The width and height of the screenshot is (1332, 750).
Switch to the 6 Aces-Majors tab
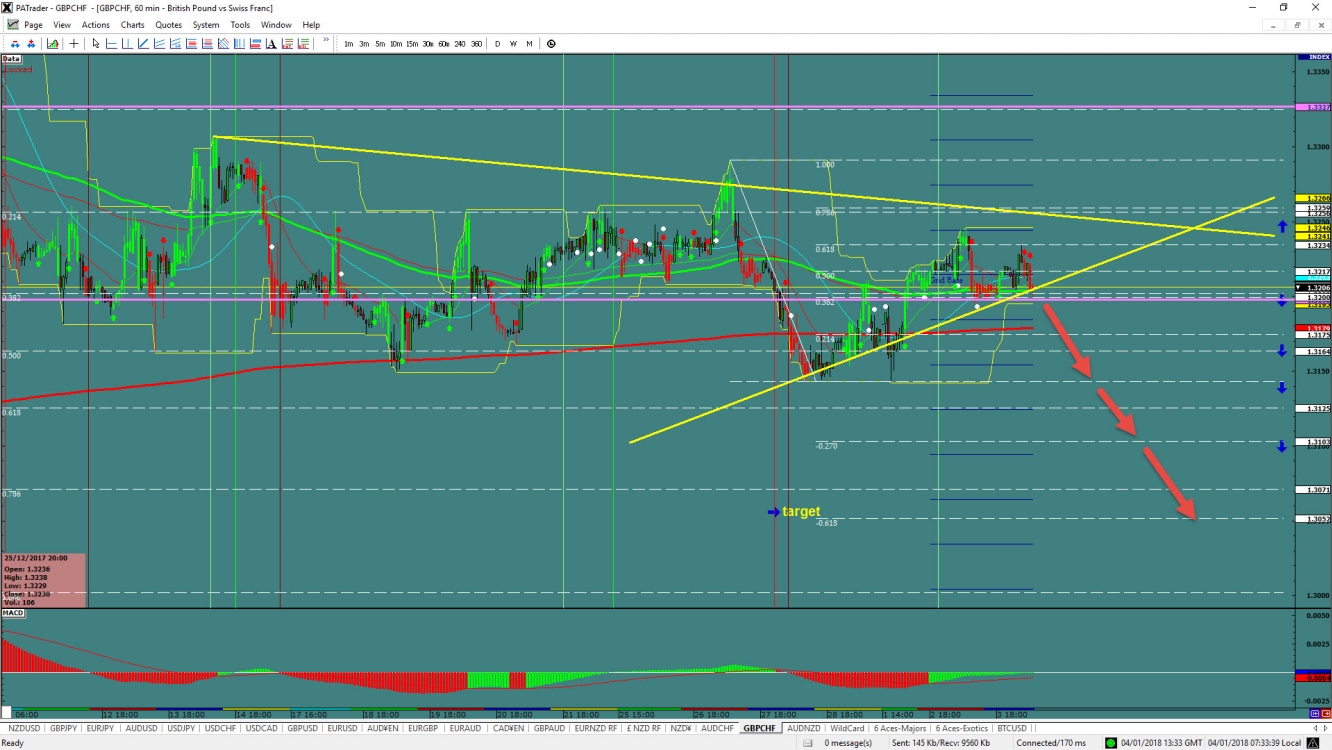point(900,728)
